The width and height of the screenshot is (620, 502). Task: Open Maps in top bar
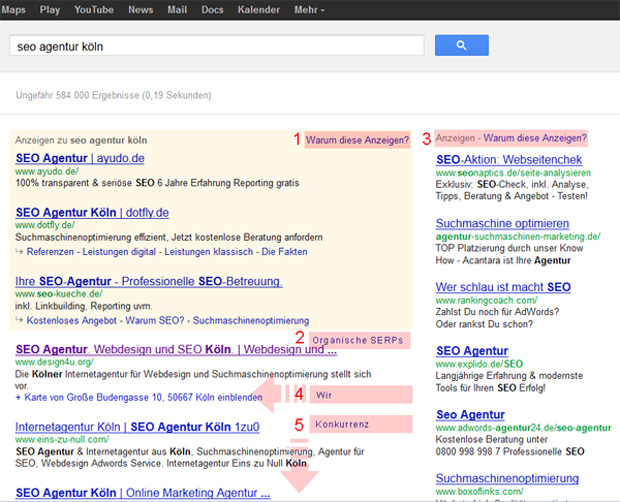(x=13, y=9)
